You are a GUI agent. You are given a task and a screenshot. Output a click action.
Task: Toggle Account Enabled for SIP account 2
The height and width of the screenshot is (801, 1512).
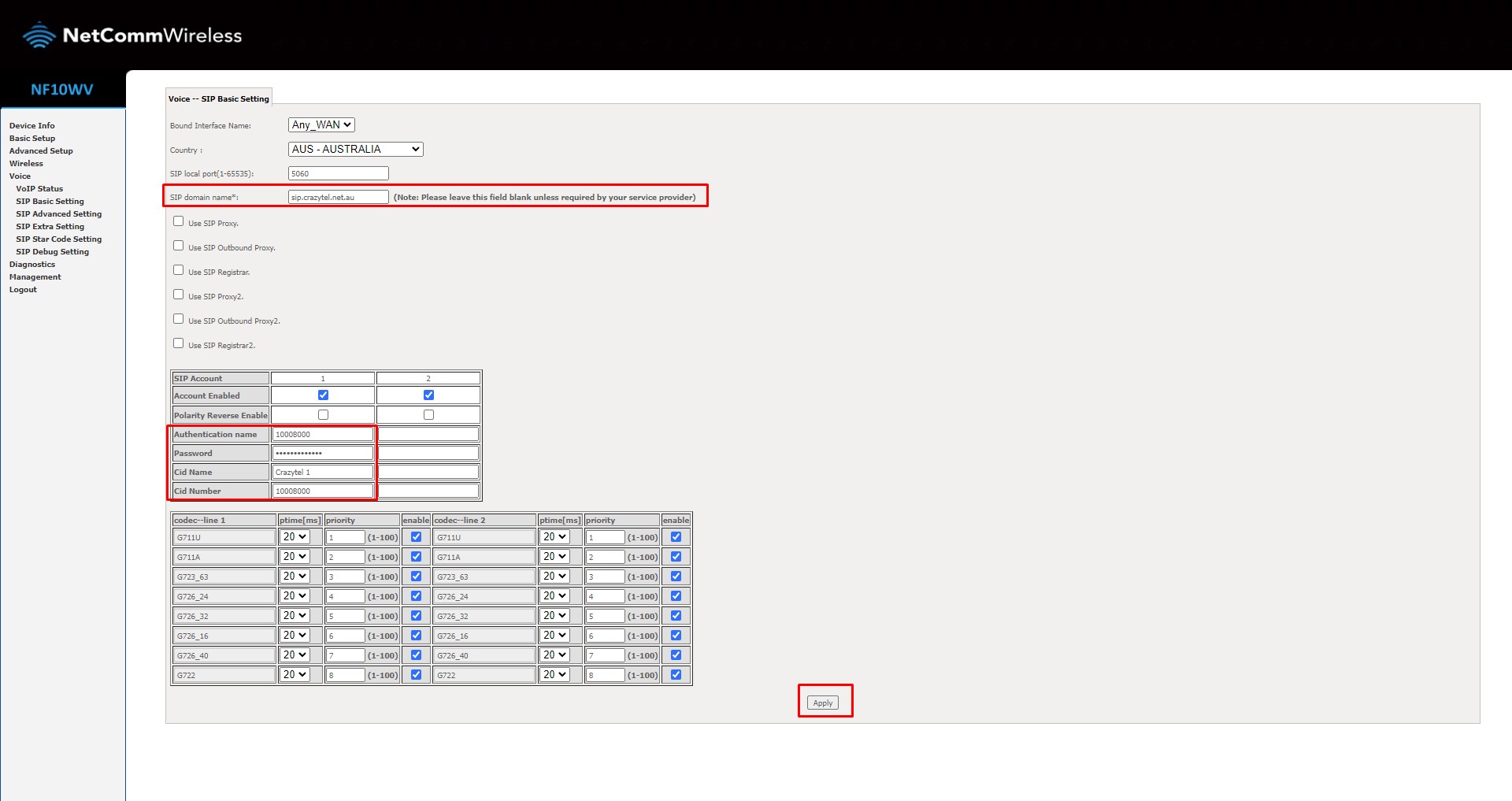(428, 395)
